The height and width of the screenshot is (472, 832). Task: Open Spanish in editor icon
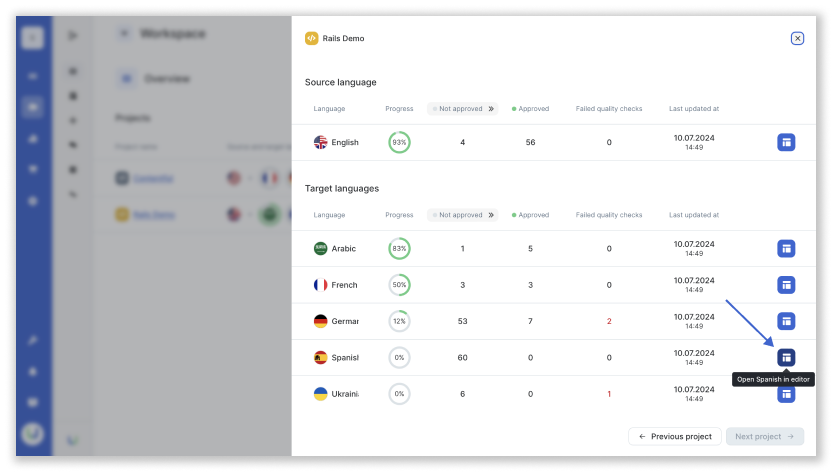pos(786,357)
